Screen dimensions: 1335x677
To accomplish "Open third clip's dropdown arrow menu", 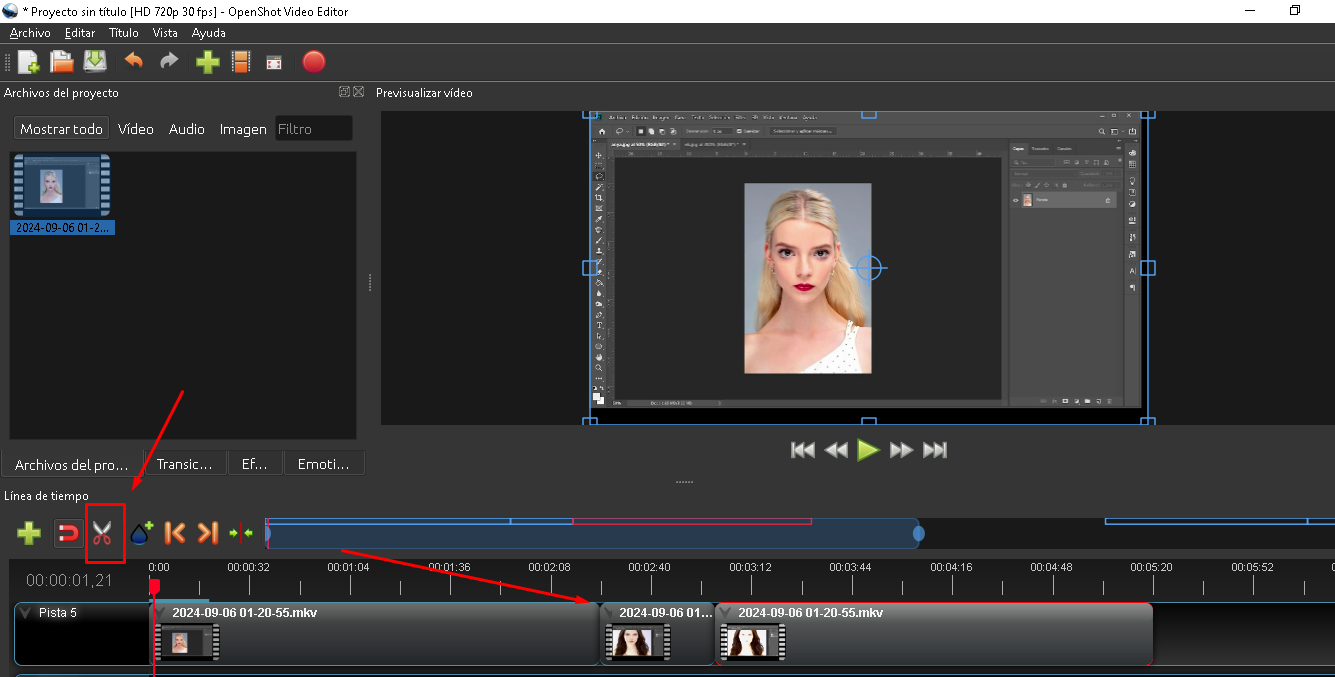I will [727, 613].
